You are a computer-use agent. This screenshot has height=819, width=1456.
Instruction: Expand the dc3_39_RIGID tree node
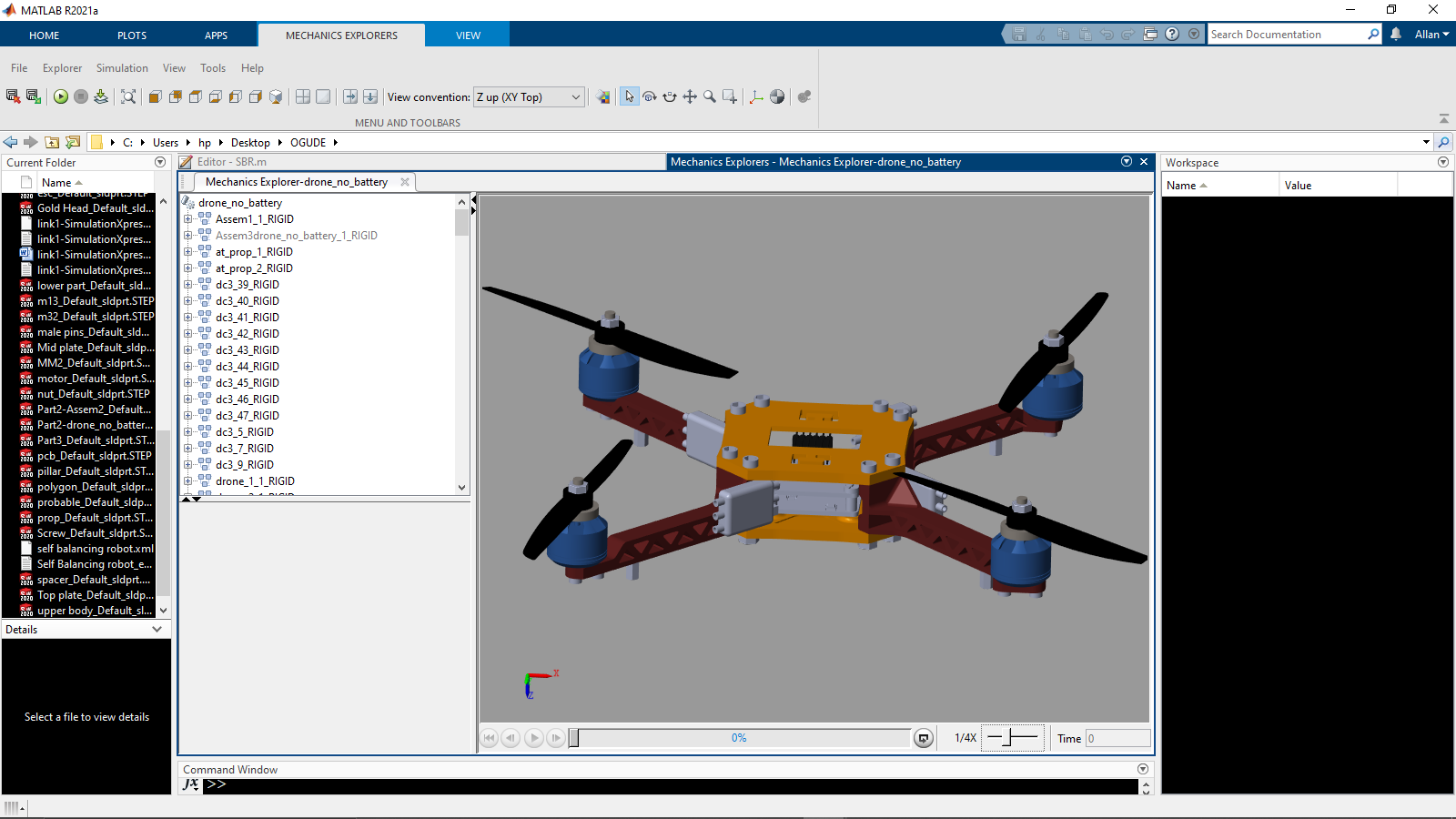coord(187,285)
